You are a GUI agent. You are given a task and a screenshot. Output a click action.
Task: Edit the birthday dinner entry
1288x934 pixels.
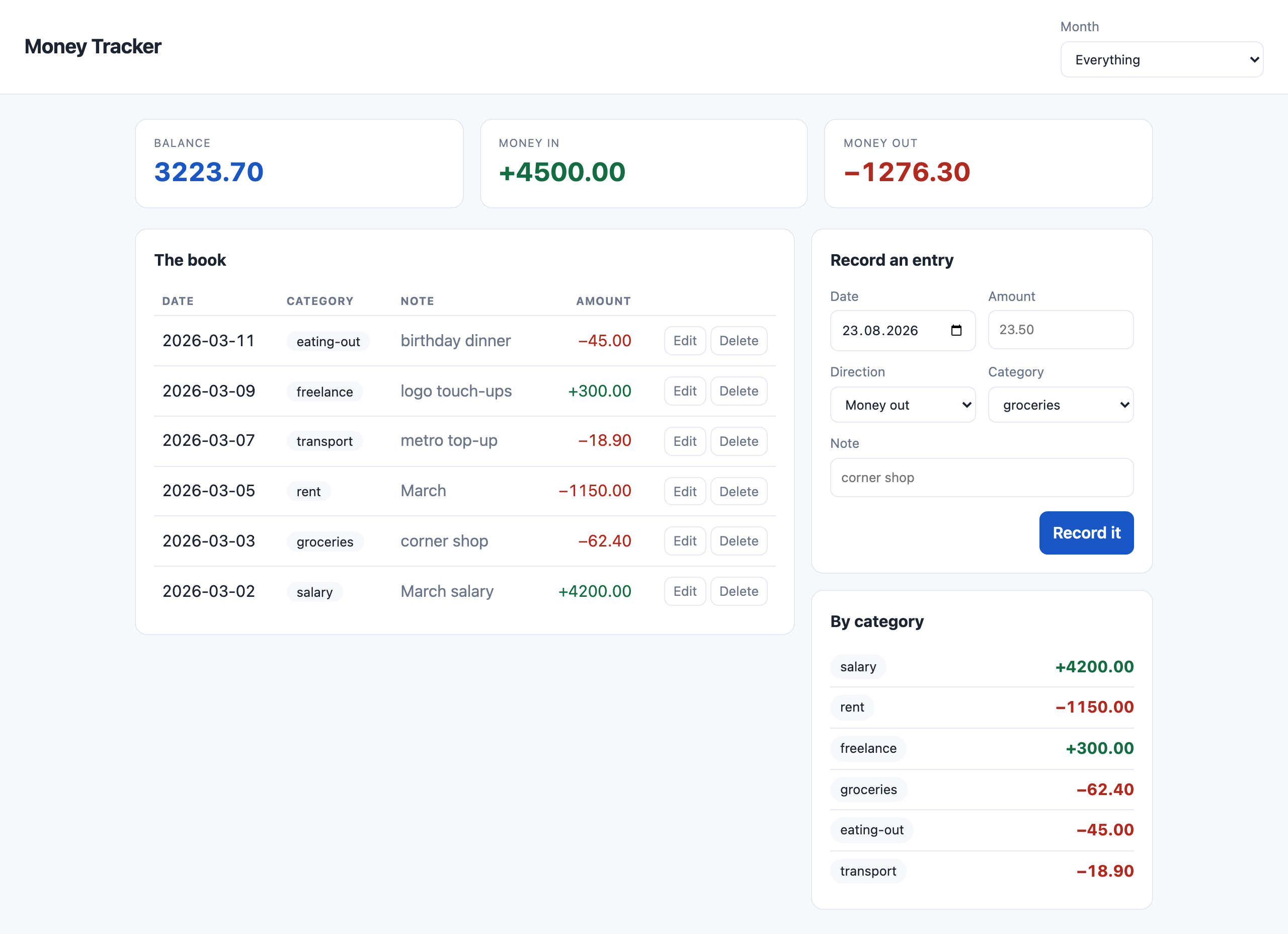pos(684,340)
